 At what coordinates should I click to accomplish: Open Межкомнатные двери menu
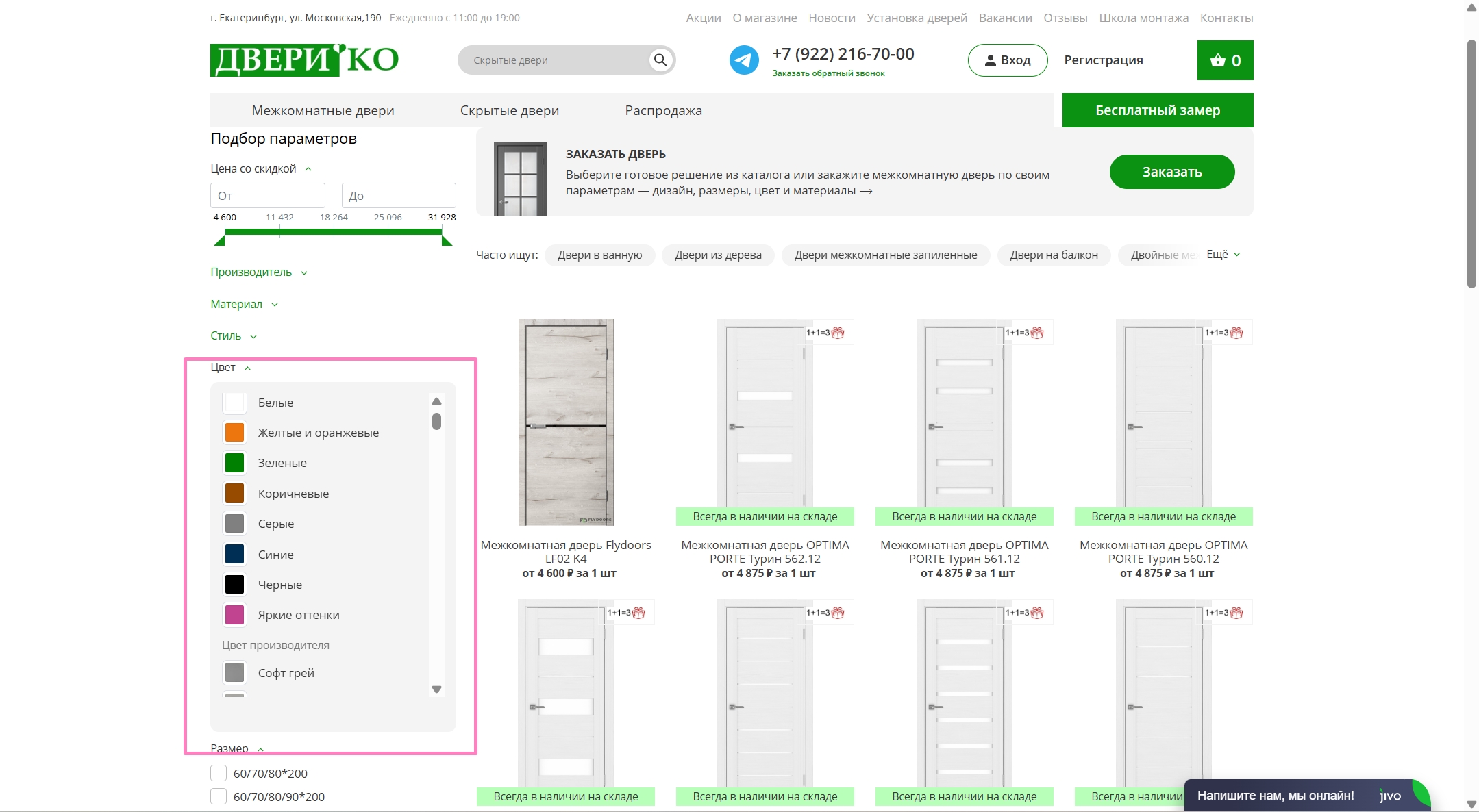coord(323,110)
